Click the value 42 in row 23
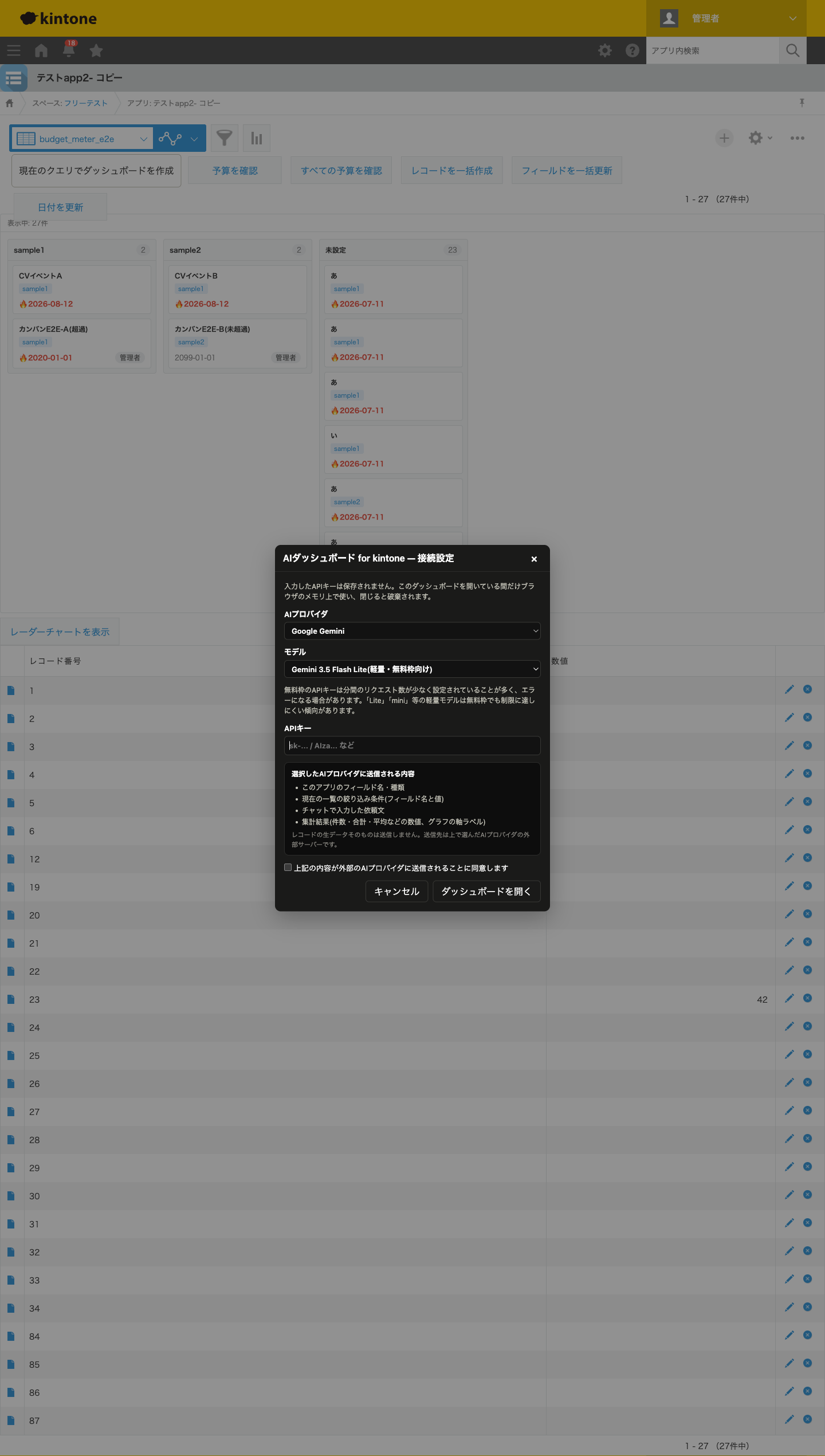Screen dimensions: 825x1456 762,999
